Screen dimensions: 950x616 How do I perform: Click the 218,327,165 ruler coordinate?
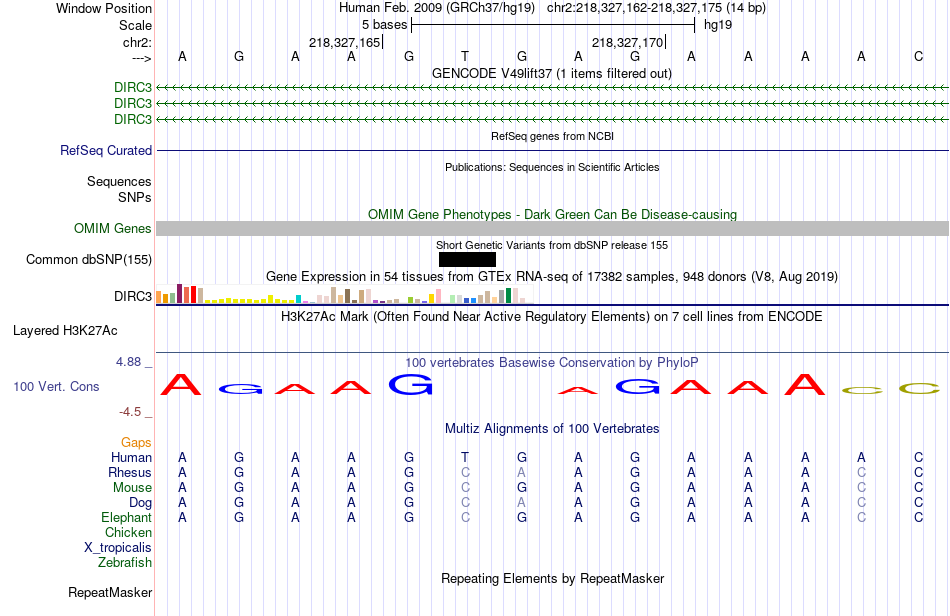344,42
